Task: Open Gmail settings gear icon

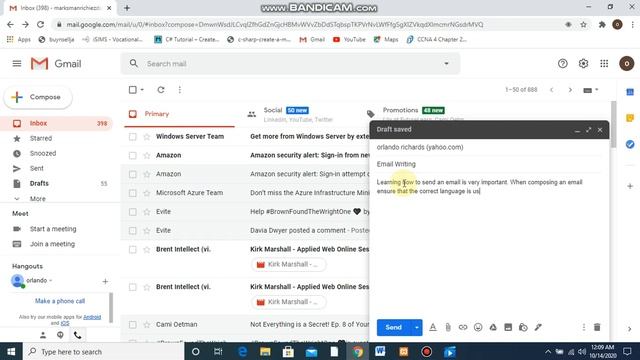Action: pyautogui.click(x=583, y=64)
